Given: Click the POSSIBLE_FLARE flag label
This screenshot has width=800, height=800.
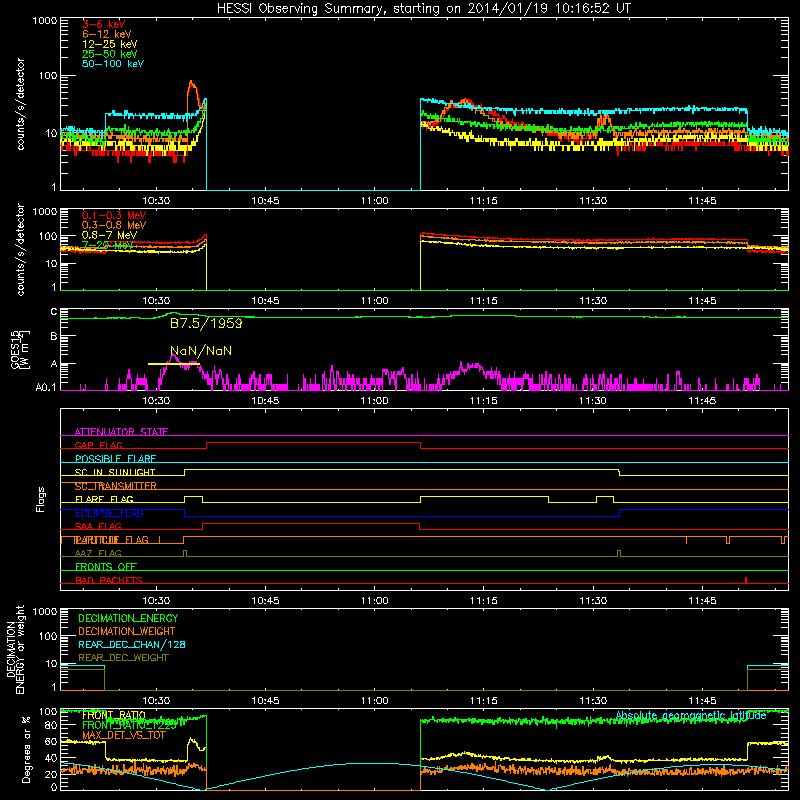Looking at the screenshot, I should coord(115,459).
